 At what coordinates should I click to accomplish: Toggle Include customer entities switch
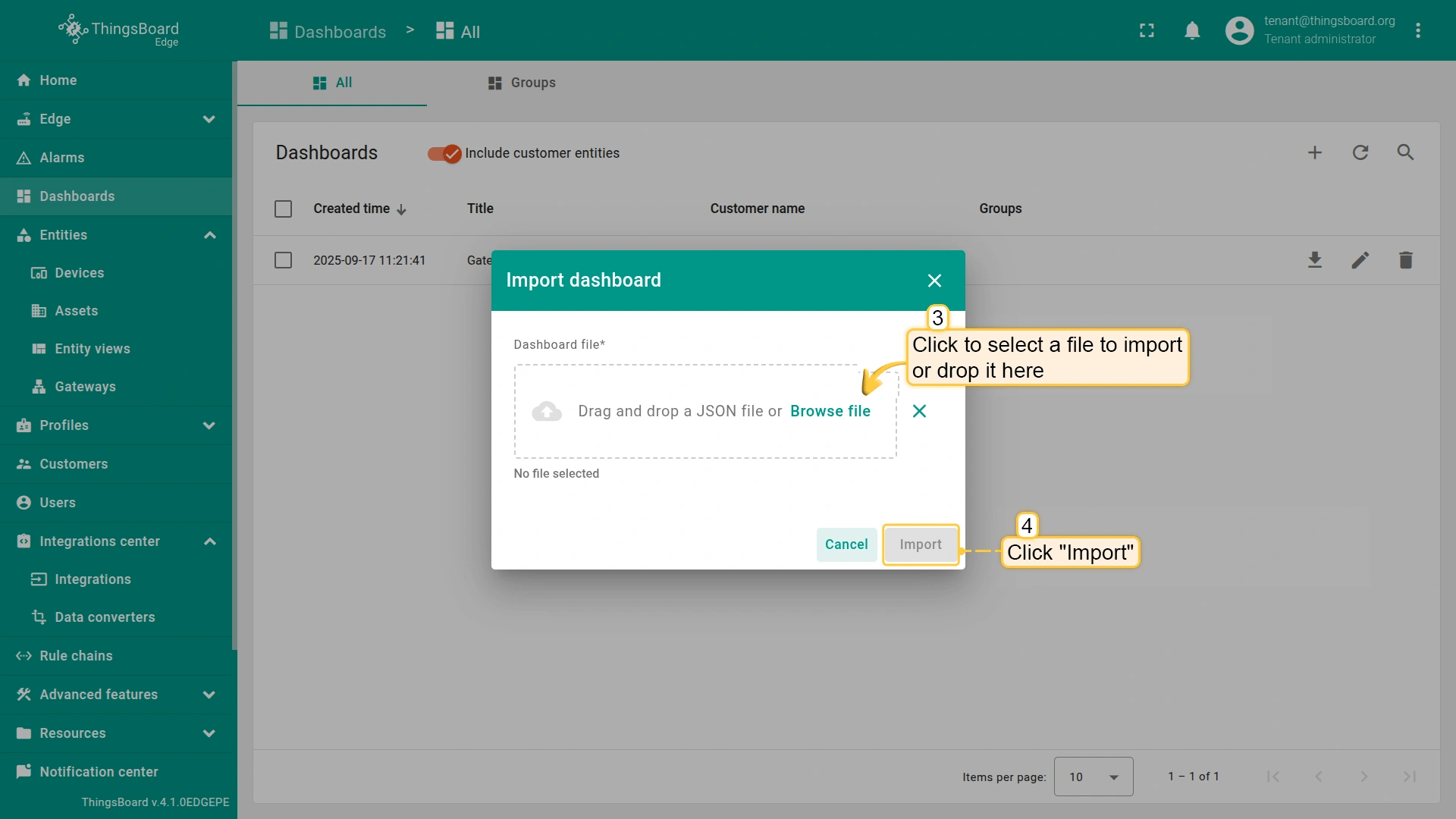coord(444,154)
